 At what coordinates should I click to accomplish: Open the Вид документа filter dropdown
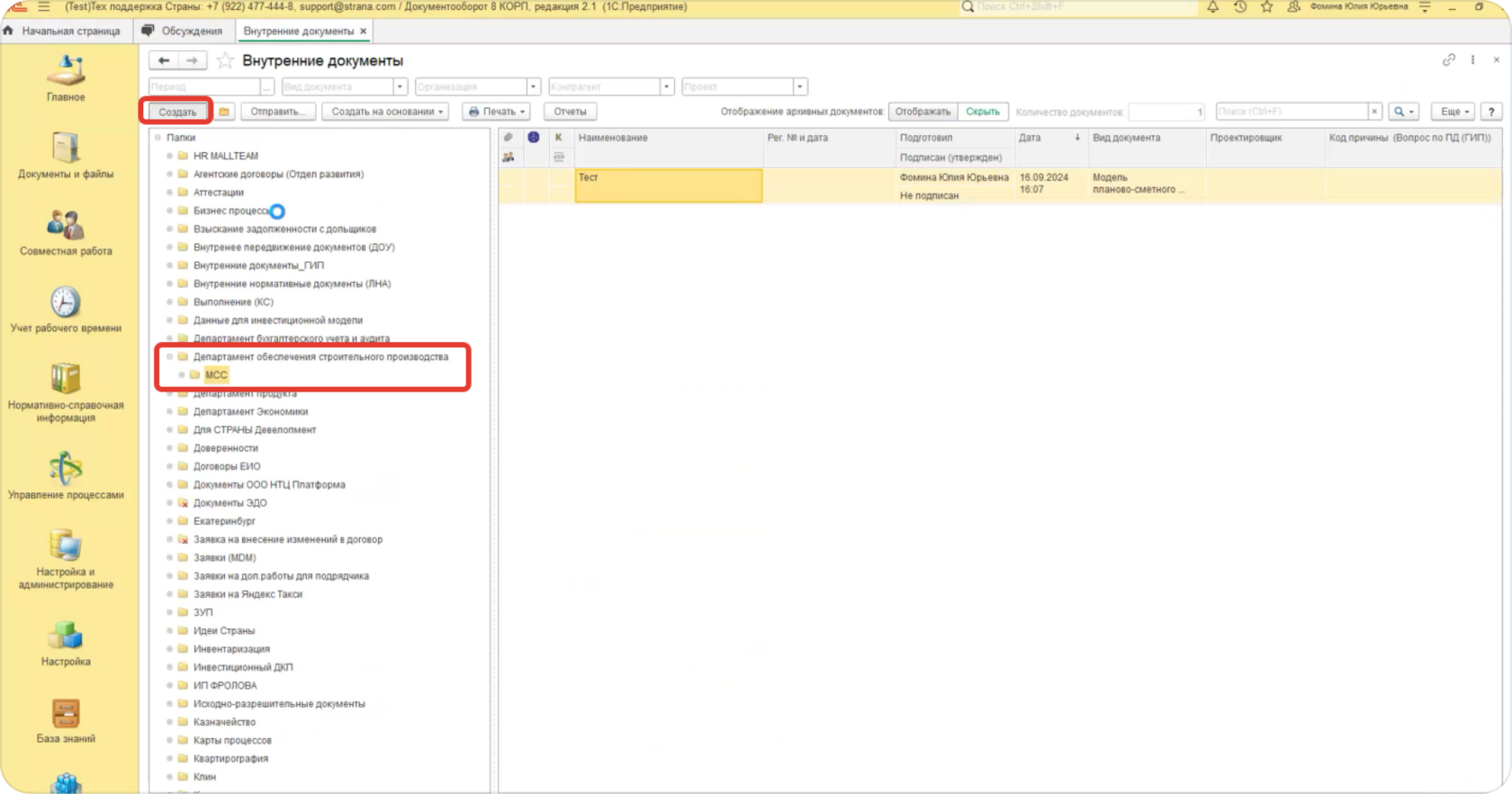pyautogui.click(x=400, y=86)
